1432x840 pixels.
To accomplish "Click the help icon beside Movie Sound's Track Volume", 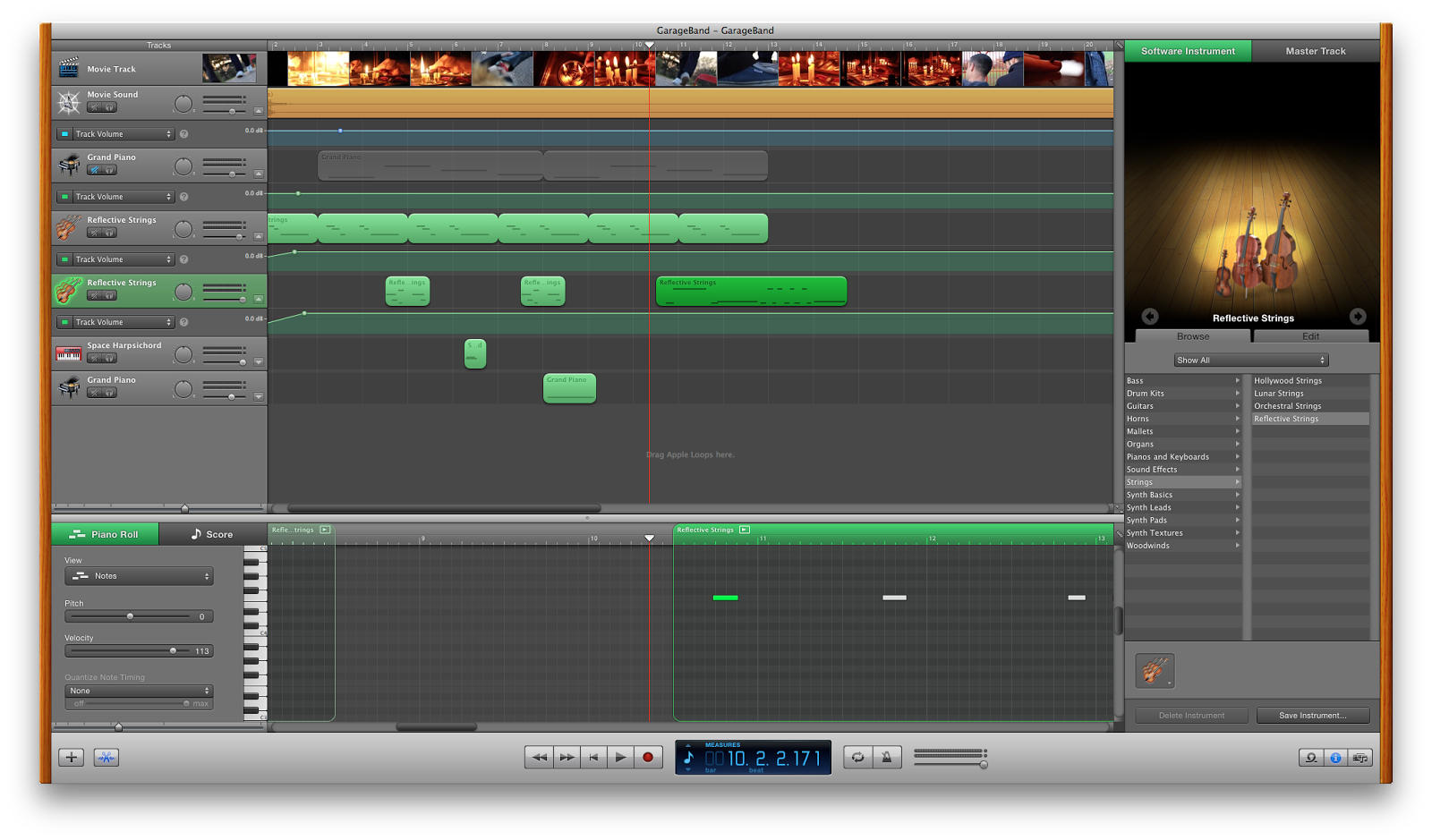I will (183, 134).
